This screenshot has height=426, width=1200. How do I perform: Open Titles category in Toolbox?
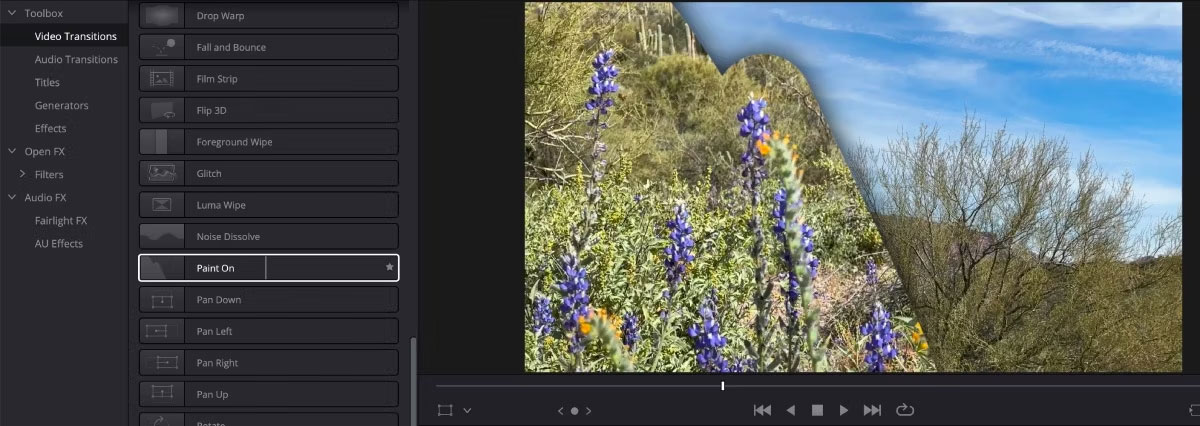coord(47,82)
